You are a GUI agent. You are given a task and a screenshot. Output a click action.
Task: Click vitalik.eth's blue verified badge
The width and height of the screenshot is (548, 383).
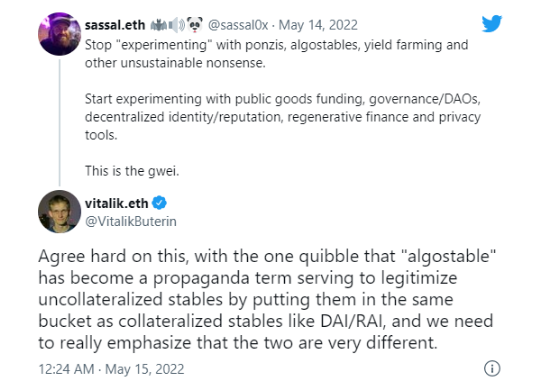pyautogui.click(x=159, y=203)
